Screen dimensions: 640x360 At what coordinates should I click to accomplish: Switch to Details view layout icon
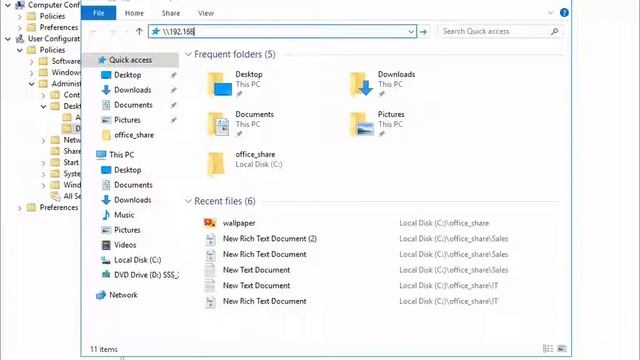click(x=548, y=348)
